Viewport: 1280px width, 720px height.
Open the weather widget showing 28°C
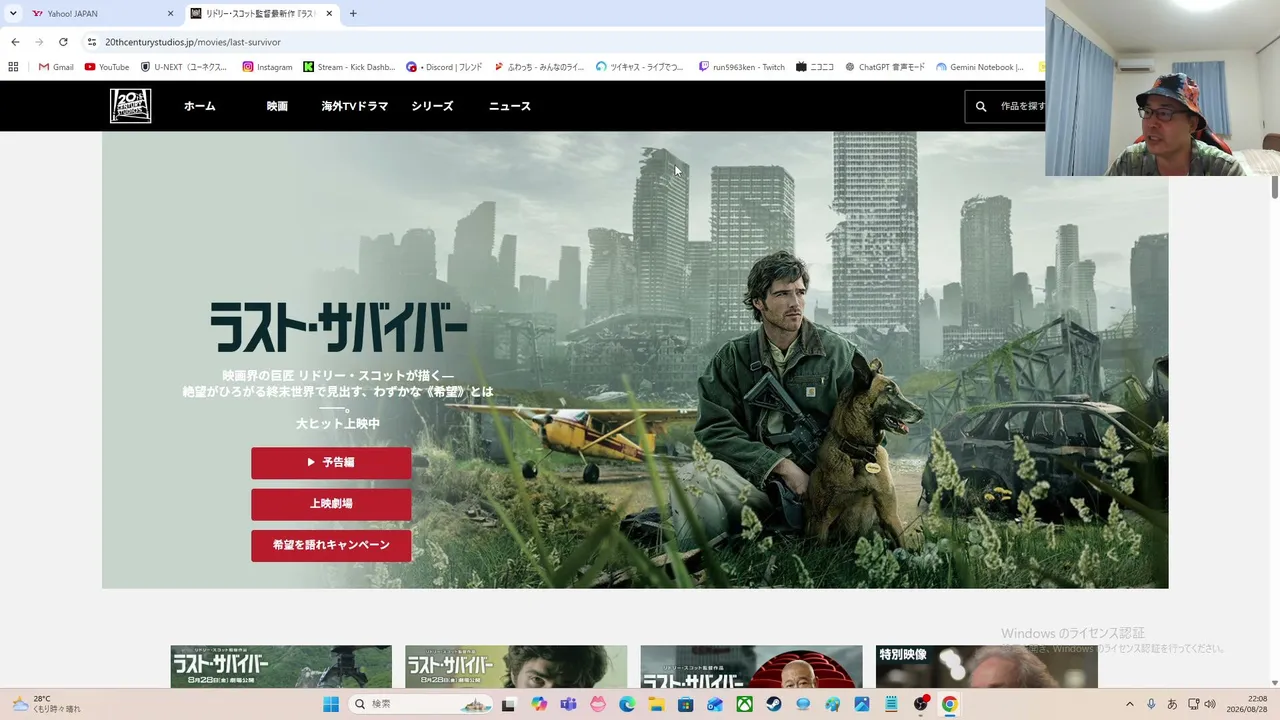point(46,704)
